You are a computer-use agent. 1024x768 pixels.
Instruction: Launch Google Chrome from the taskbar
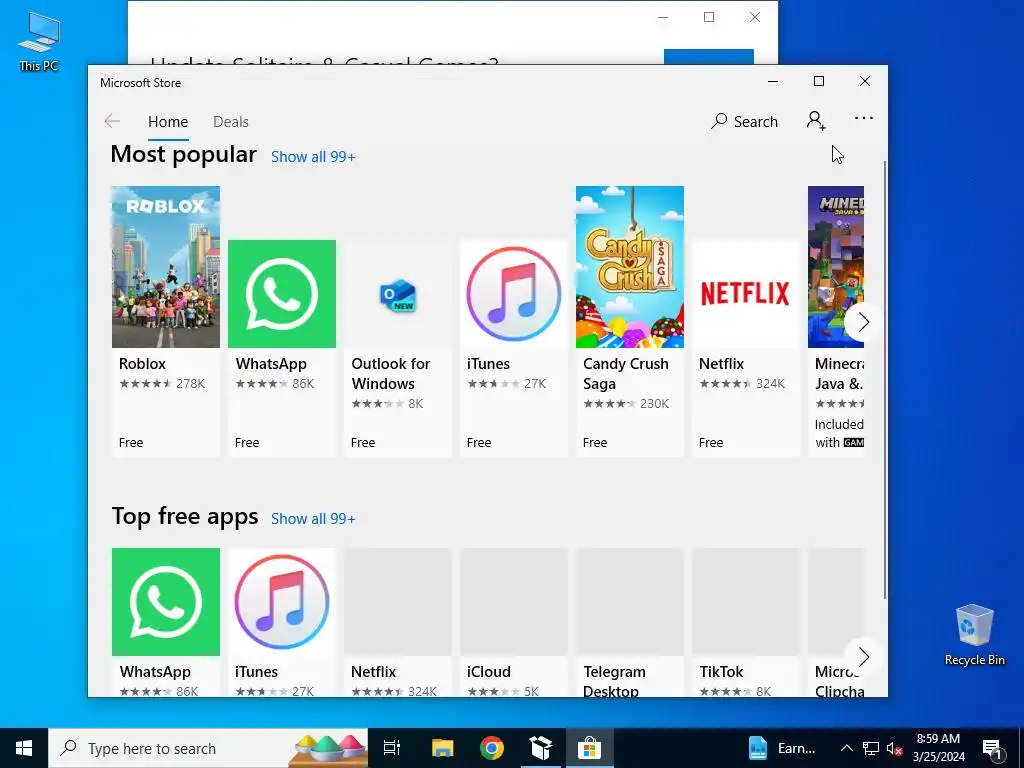[x=492, y=748]
